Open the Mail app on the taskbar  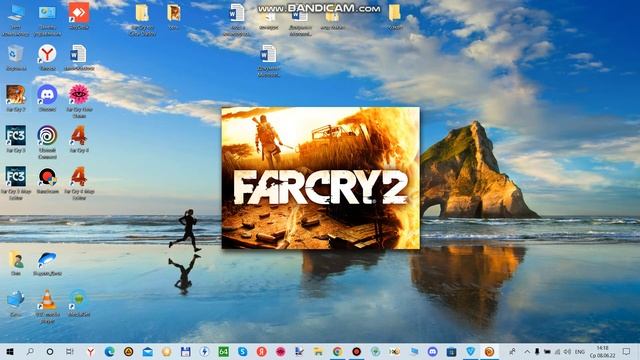pyautogui.click(x=147, y=351)
